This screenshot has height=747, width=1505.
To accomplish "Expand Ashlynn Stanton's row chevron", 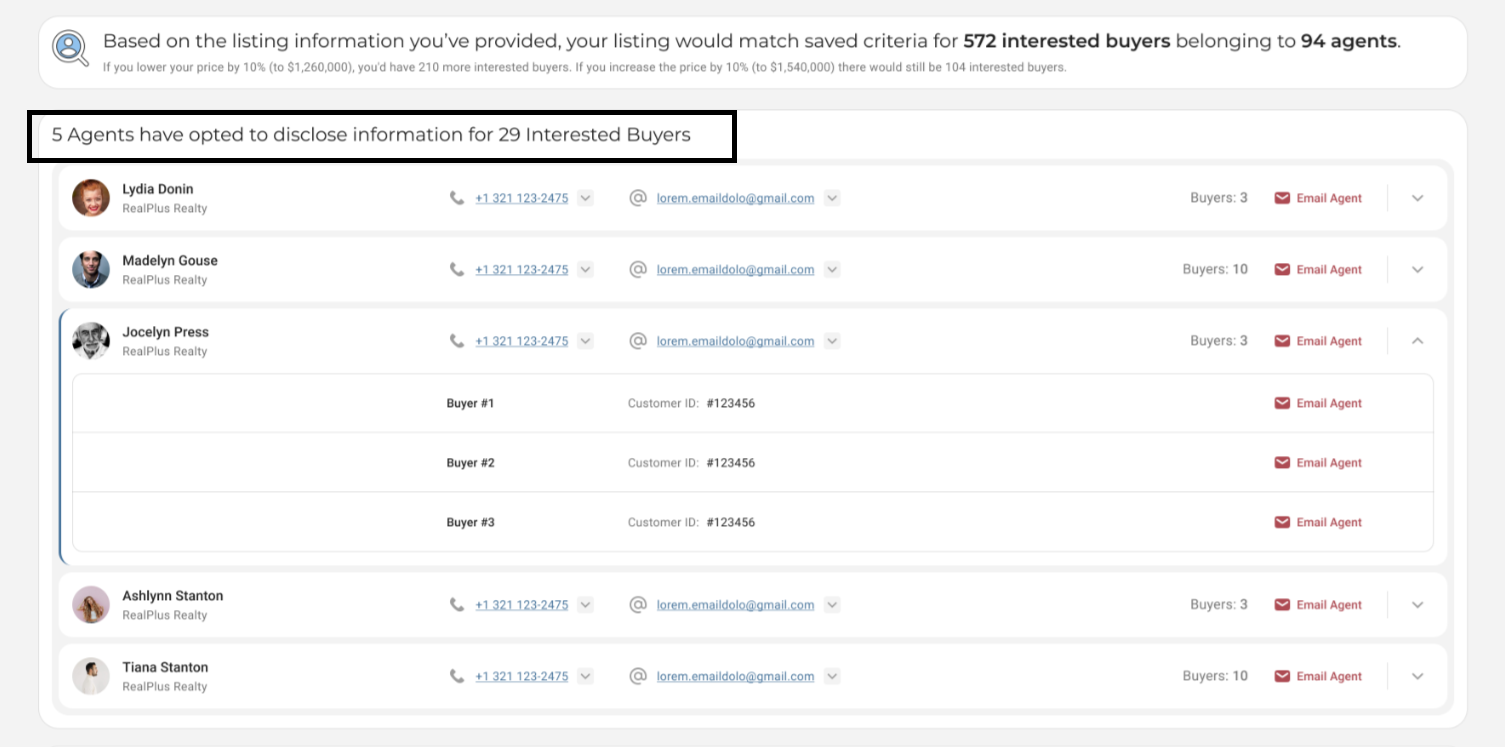I will coord(1417,604).
